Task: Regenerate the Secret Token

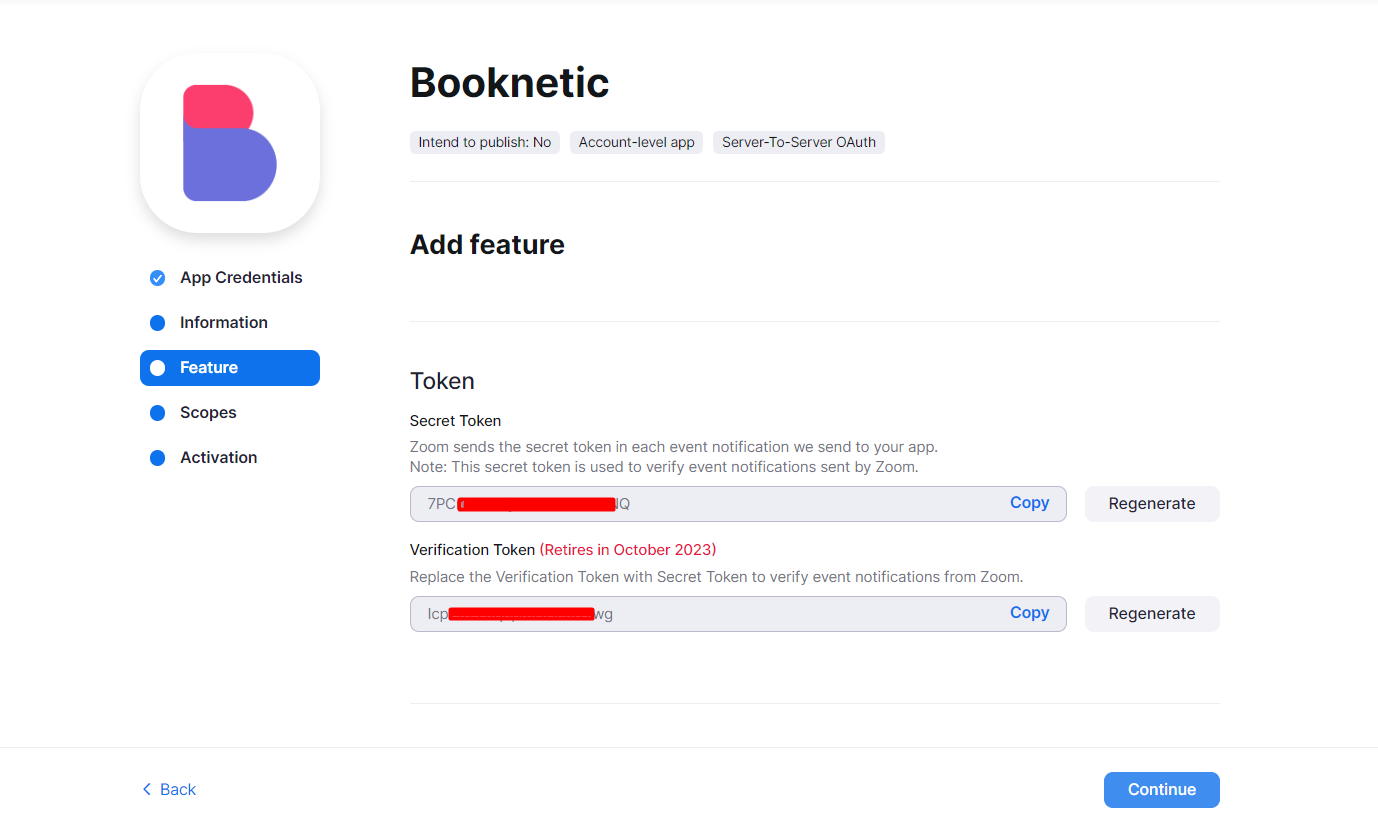Action: click(1151, 504)
